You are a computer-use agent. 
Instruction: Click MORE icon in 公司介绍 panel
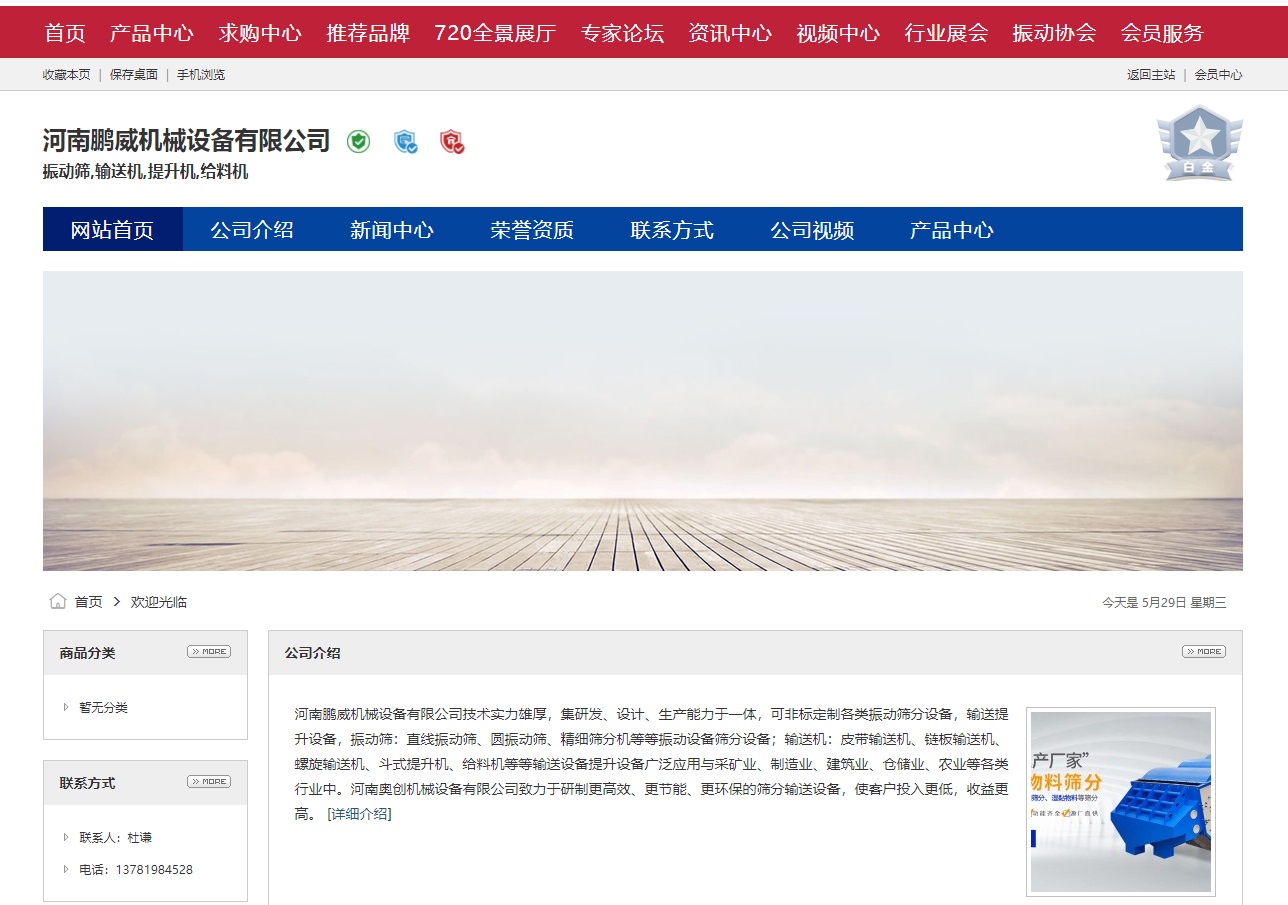click(x=1203, y=652)
